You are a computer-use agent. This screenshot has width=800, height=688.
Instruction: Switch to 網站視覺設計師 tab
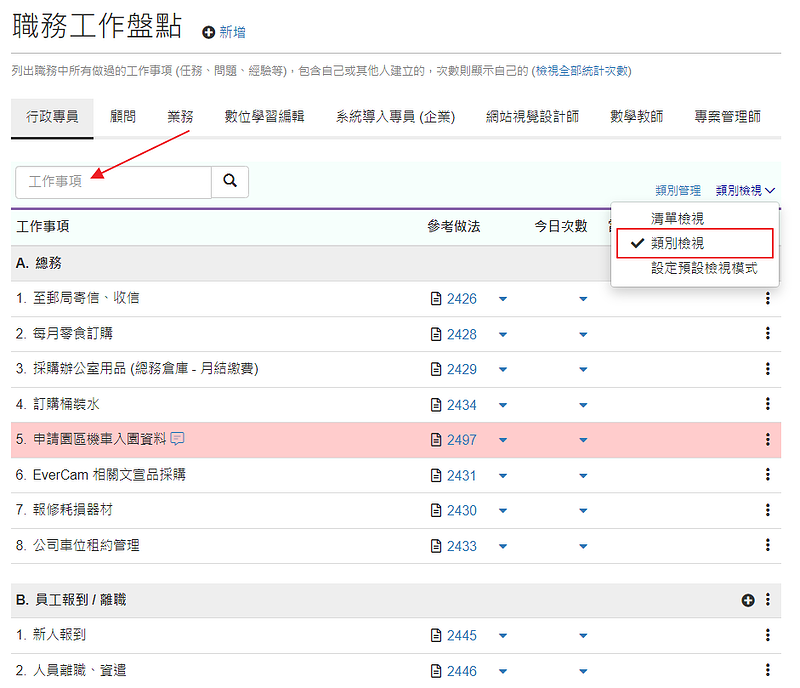coord(532,117)
